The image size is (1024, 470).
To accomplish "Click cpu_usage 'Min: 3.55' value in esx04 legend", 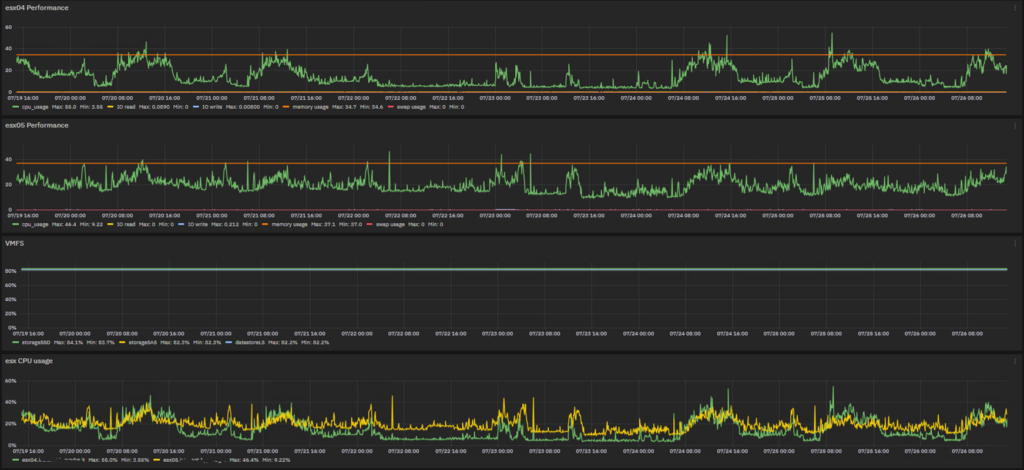I will [x=91, y=106].
